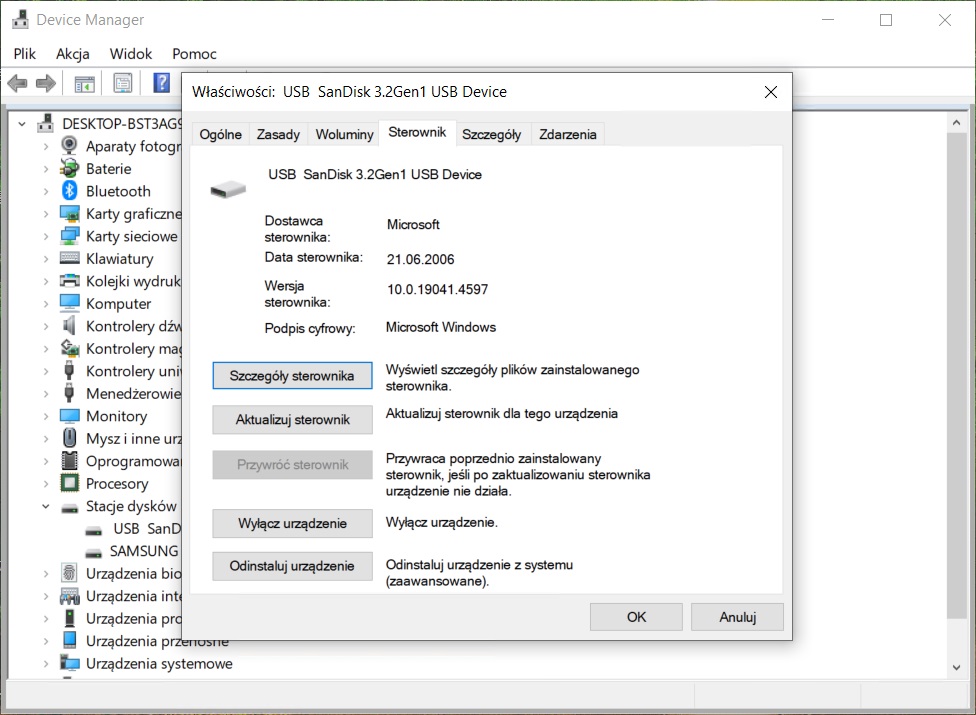Click the Forward arrow toolbar icon

coord(45,83)
